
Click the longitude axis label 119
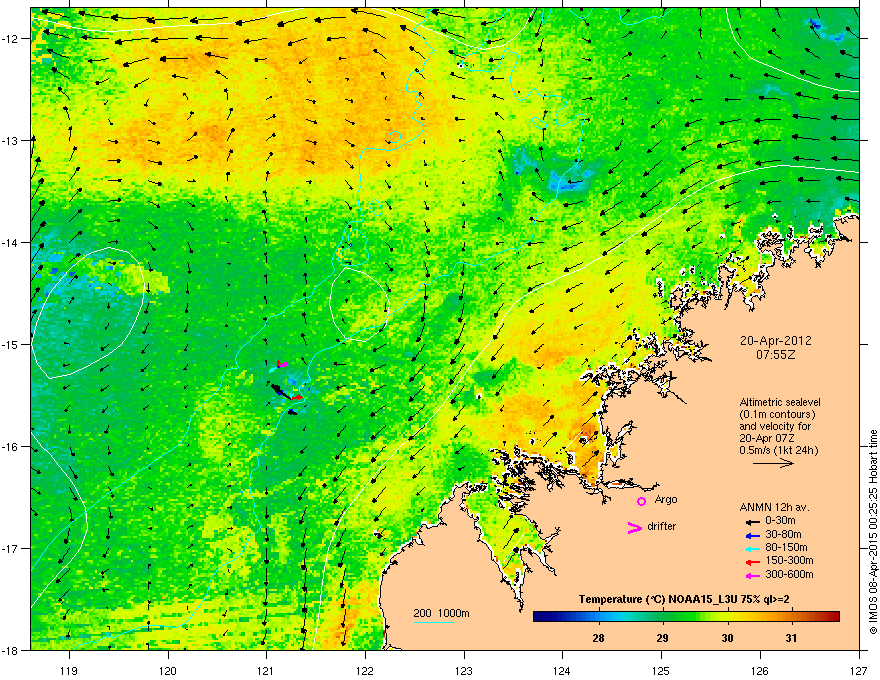(69, 670)
